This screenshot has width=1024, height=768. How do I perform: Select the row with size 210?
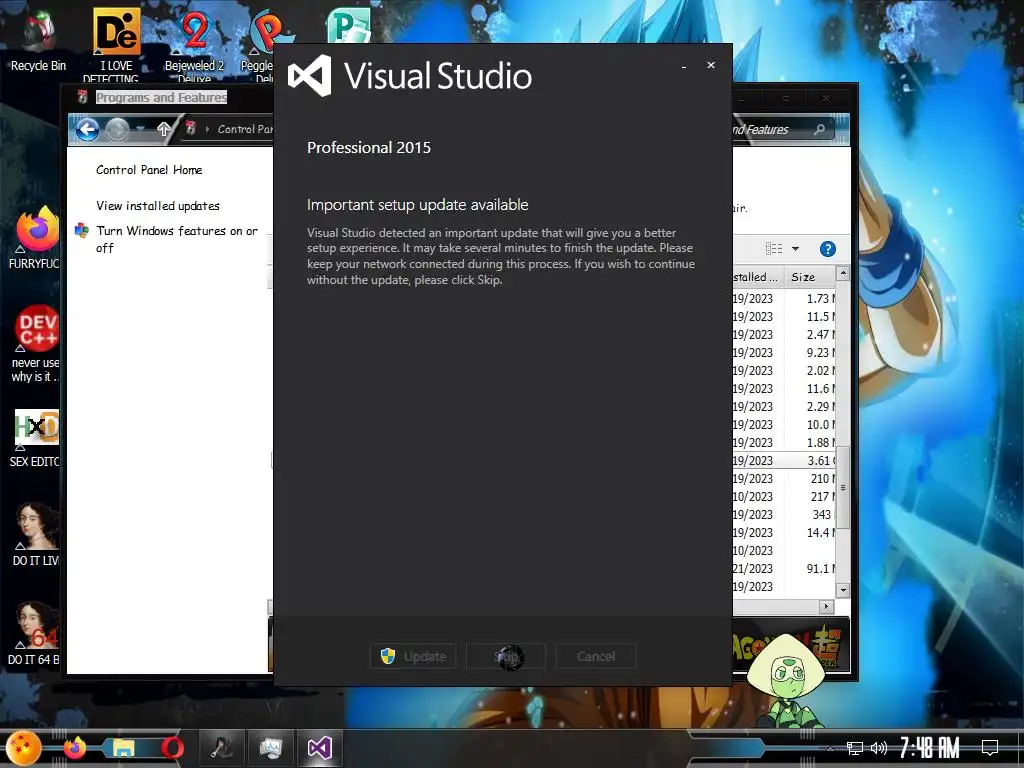click(784, 479)
